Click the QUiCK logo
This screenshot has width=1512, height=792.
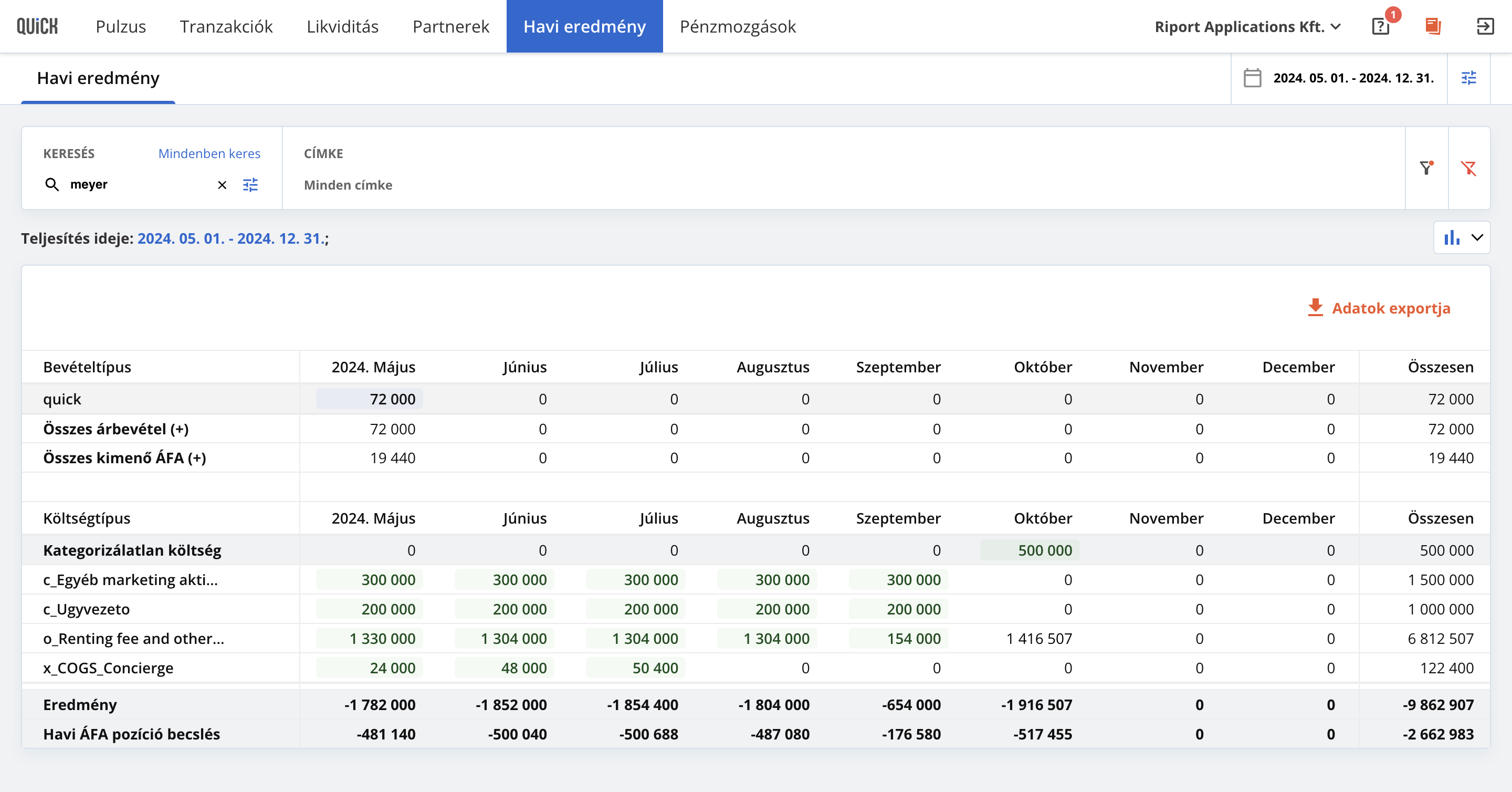(37, 26)
